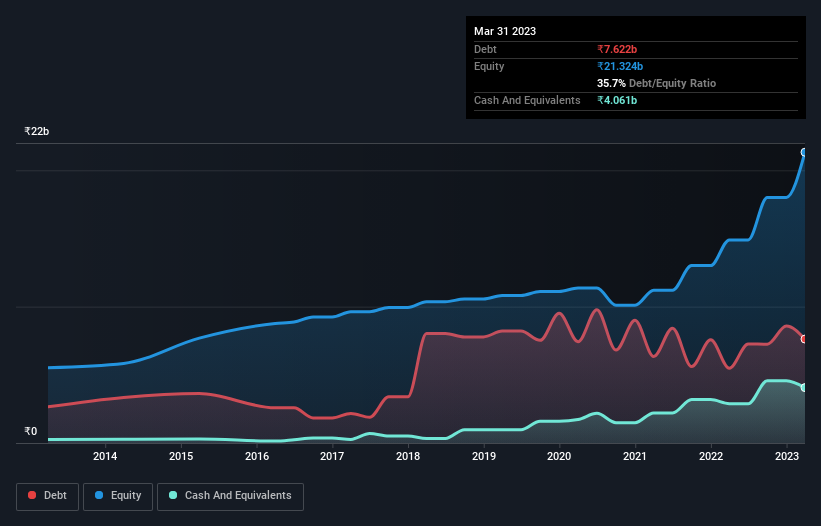This screenshot has height=526, width=821.
Task: Click the 2021 x-axis label
Action: coord(635,456)
